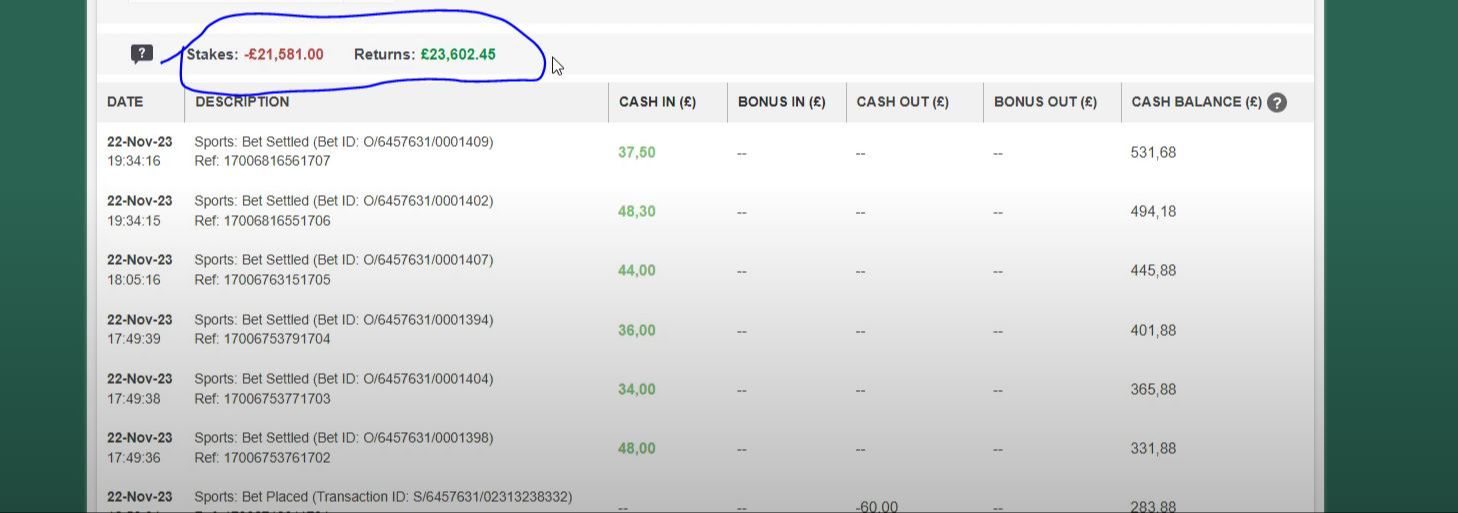Click the cash balance 445,88
Viewport: 1458px width, 513px height.
pyautogui.click(x=1153, y=271)
